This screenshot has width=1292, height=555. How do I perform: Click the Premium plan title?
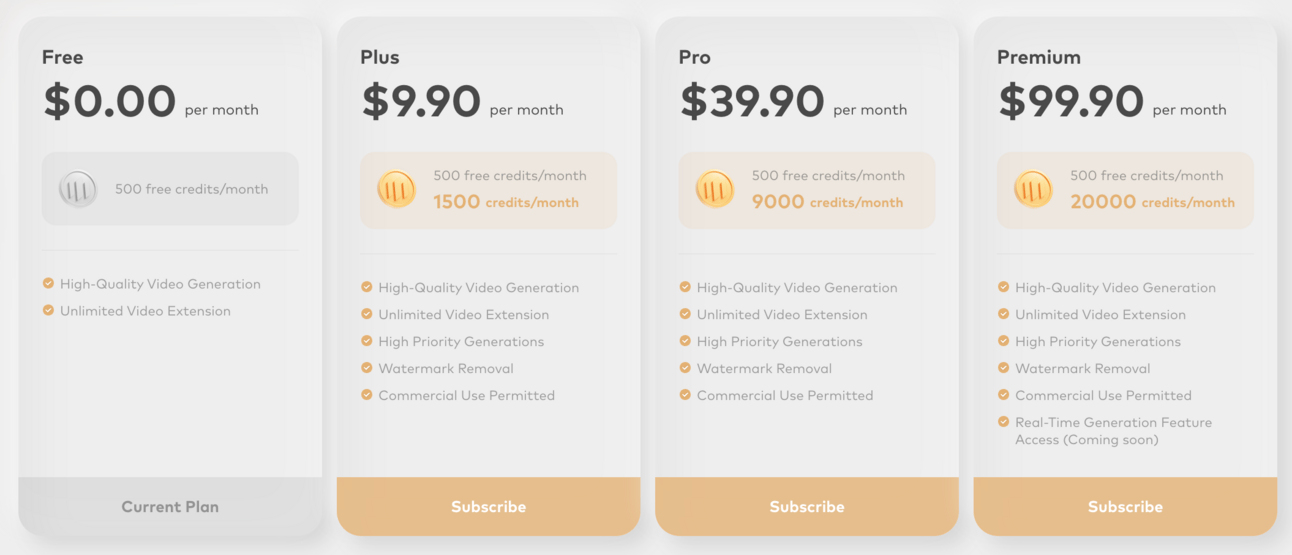tap(1038, 57)
